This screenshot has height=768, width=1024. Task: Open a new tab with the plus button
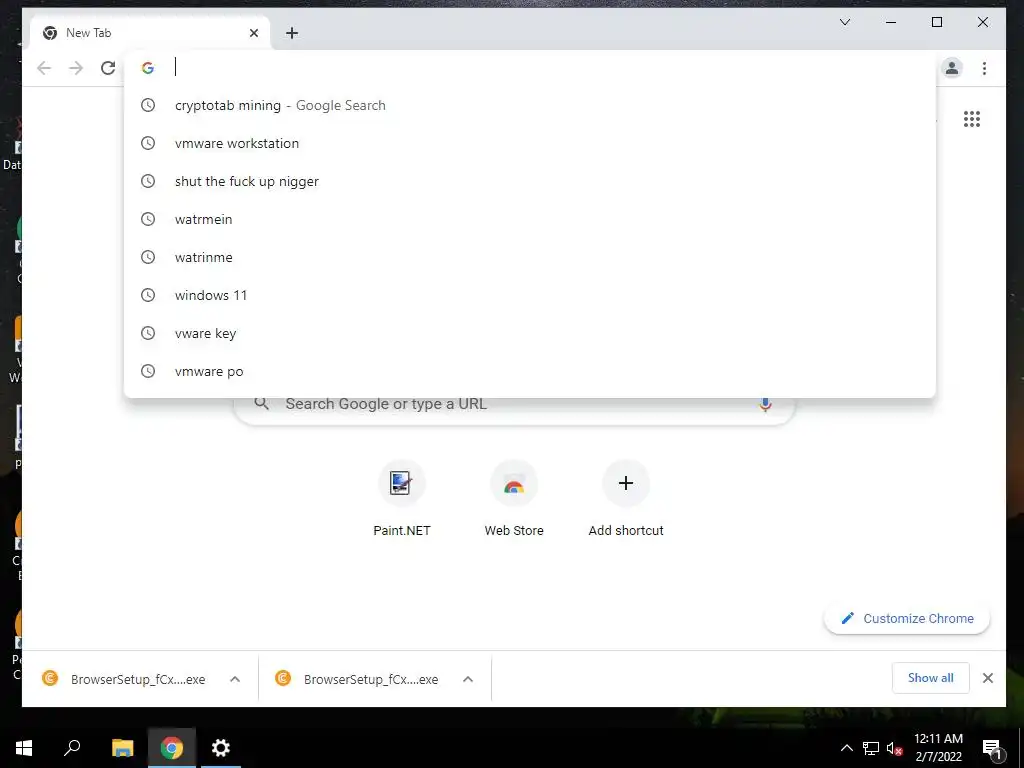tap(292, 33)
